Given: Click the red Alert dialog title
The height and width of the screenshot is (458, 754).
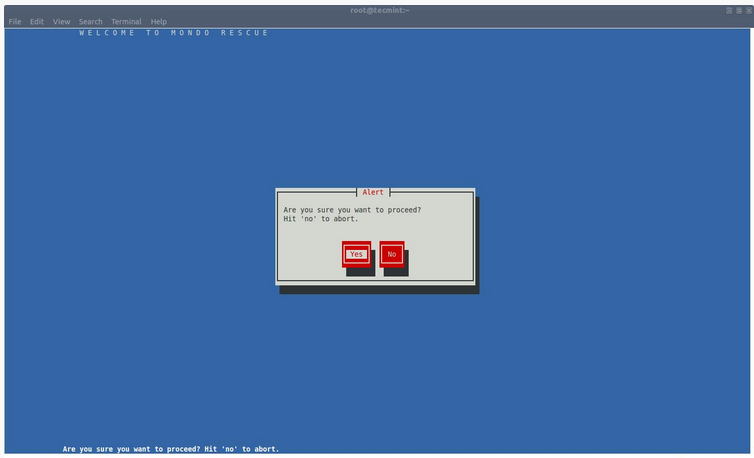Looking at the screenshot, I should click(373, 192).
